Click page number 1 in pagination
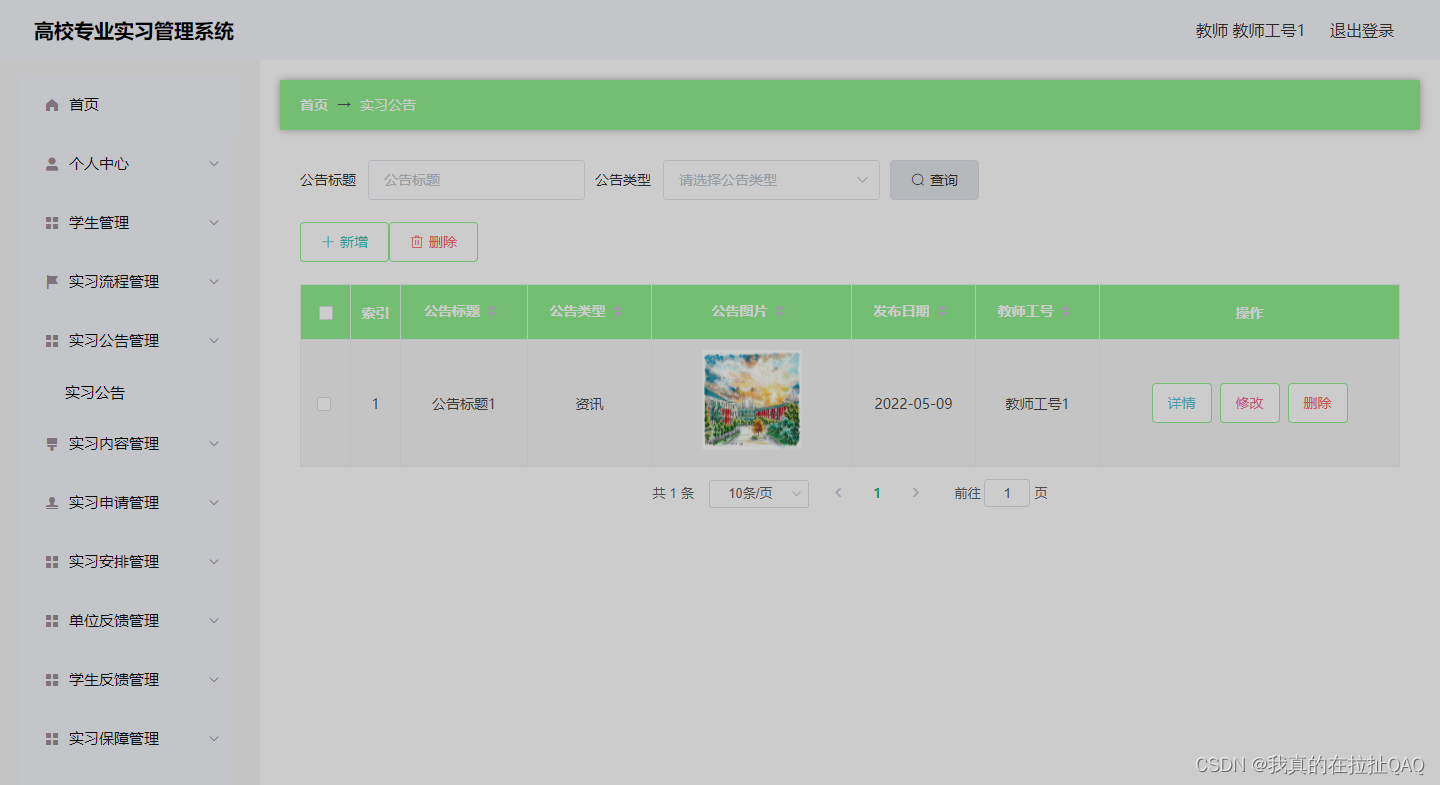 pyautogui.click(x=877, y=493)
